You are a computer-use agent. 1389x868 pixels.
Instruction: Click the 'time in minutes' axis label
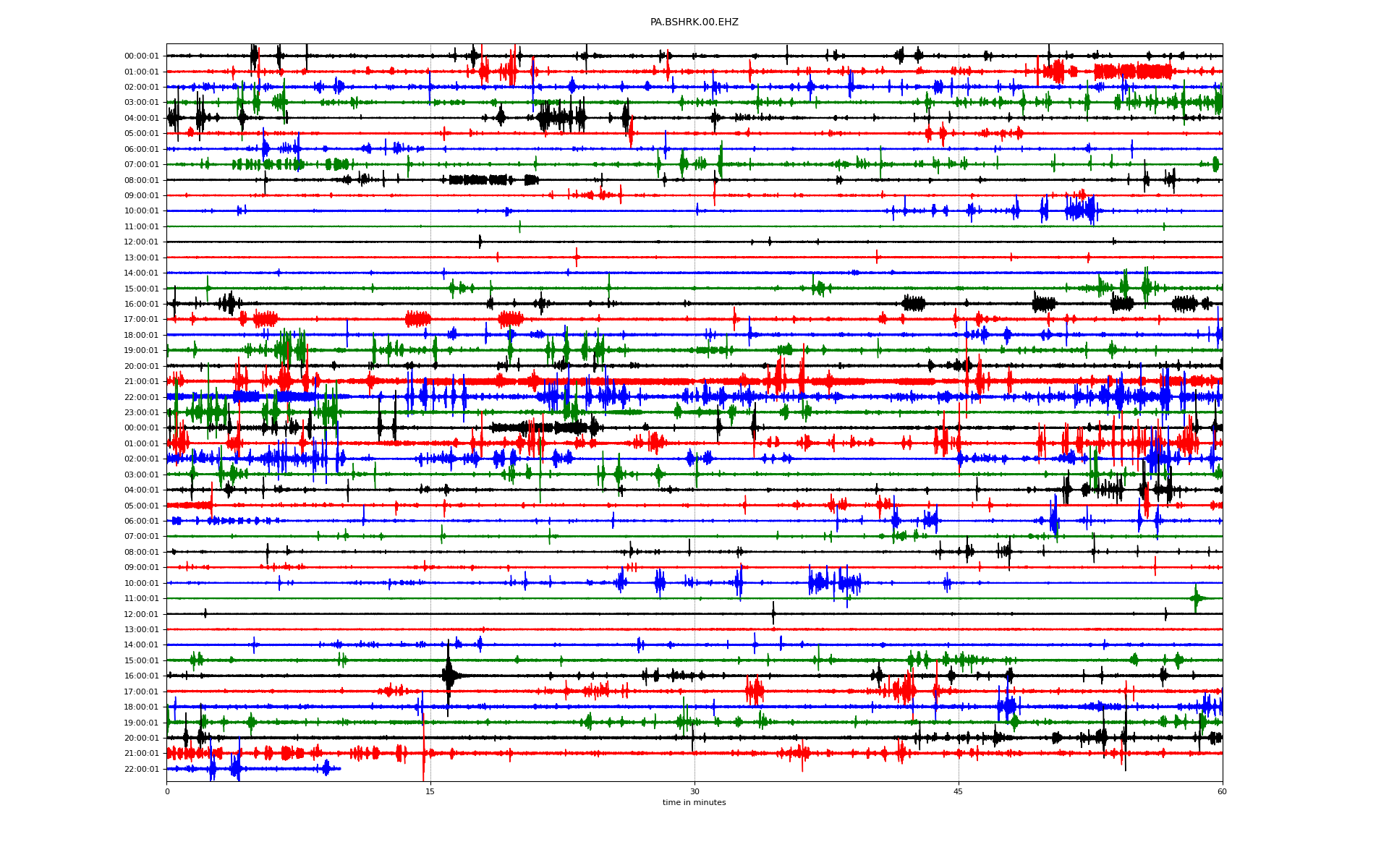[x=694, y=802]
